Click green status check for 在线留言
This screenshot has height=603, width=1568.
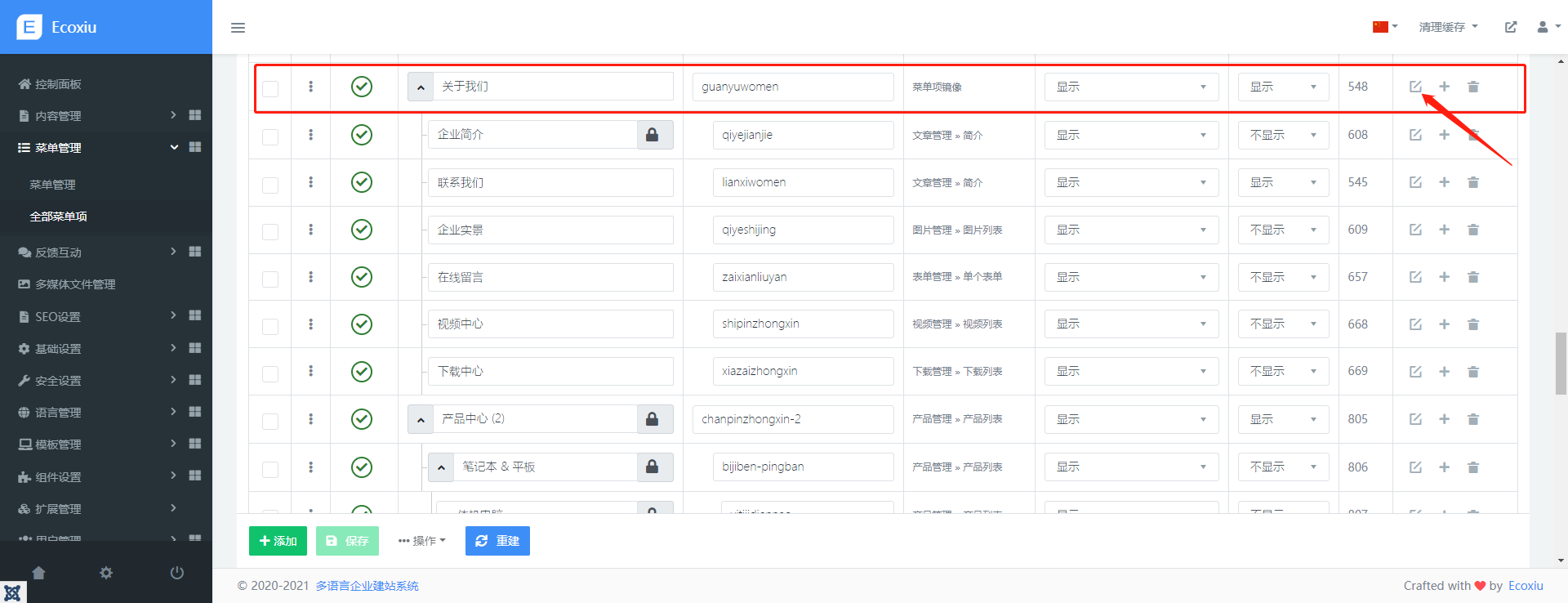362,277
